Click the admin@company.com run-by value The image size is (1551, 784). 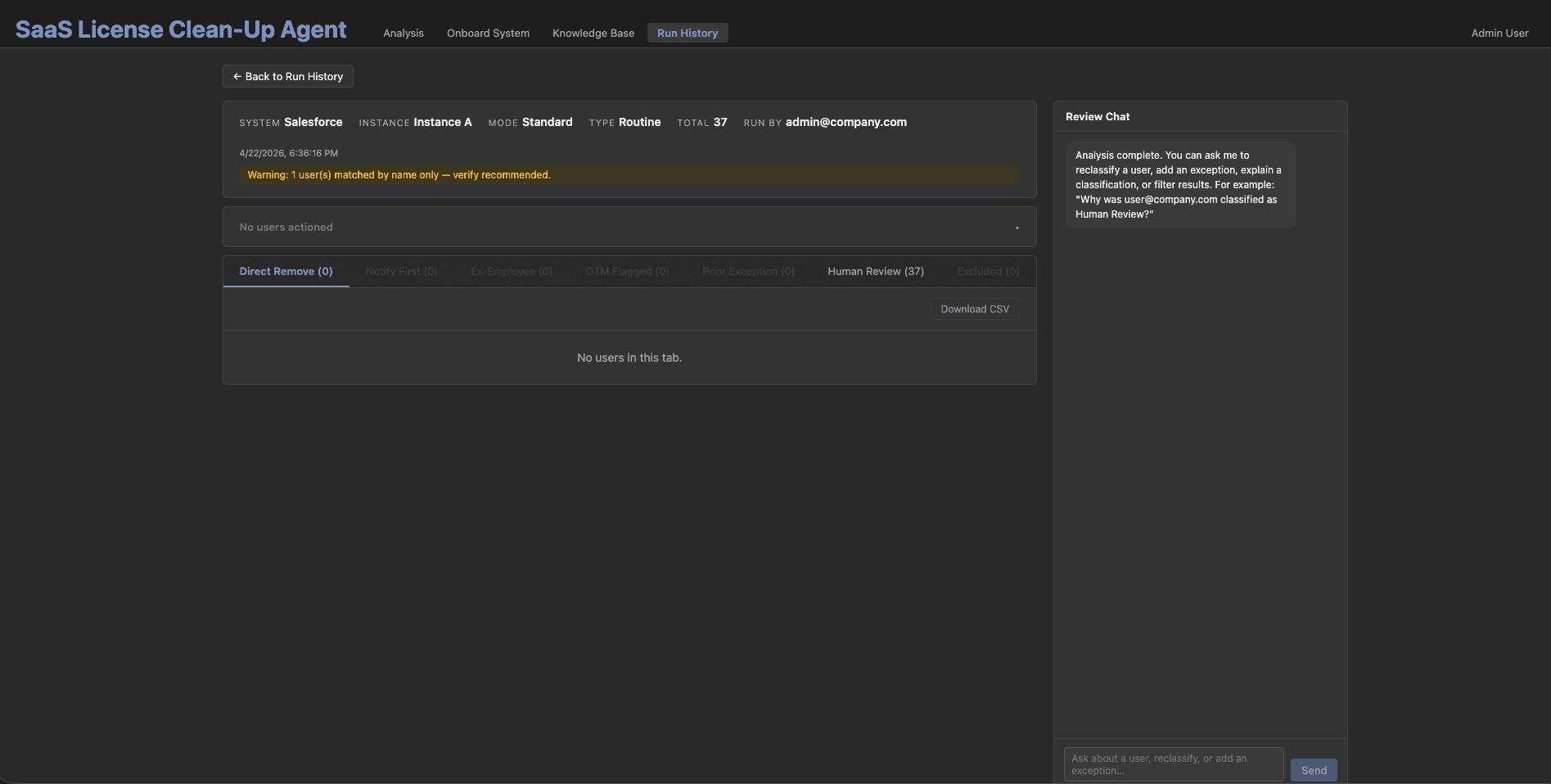coord(846,122)
